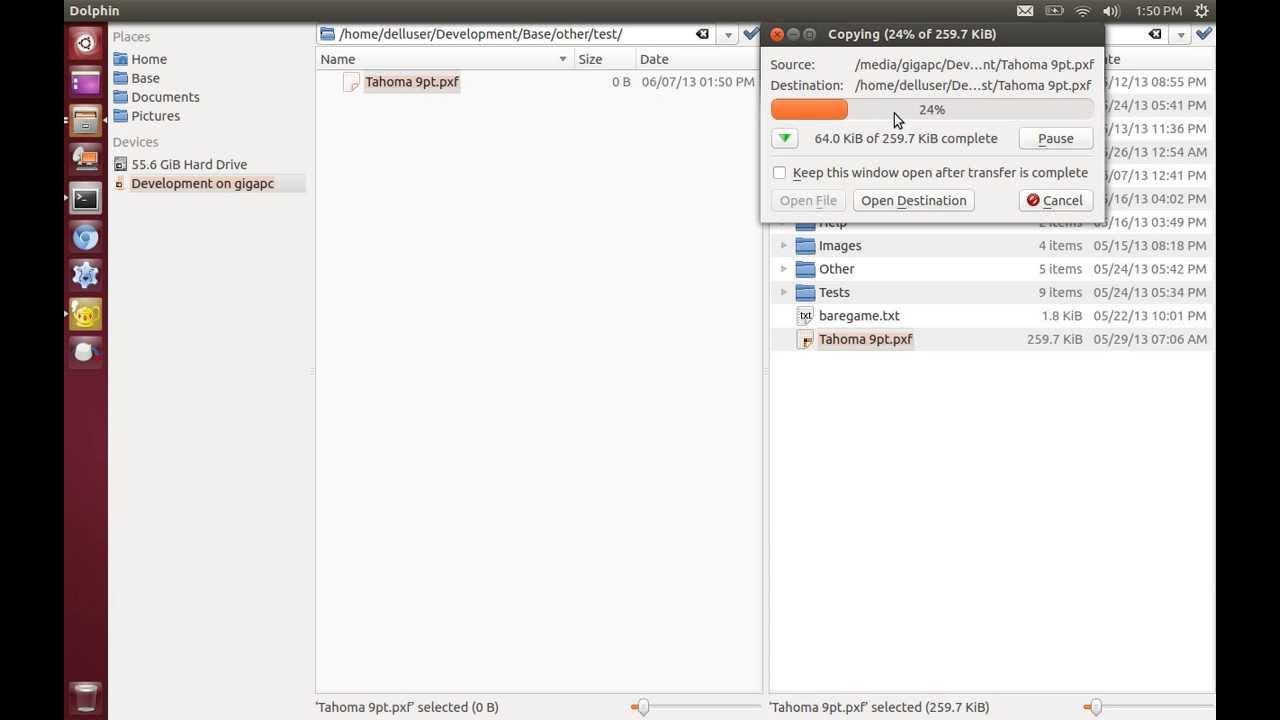Click the Tahoma 9pt.pxf icon in the right pane
This screenshot has height=720, width=1280.
[806, 339]
